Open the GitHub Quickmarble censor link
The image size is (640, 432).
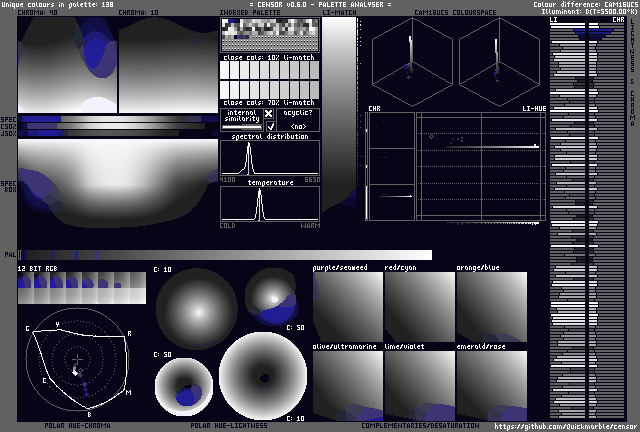[x=563, y=426]
